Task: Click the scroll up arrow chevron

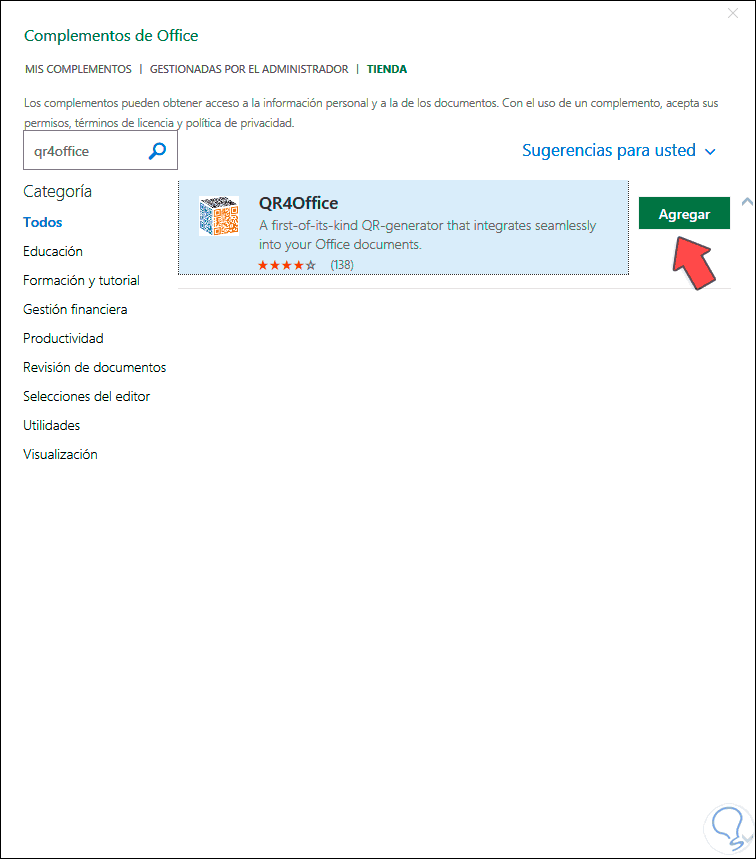Action: (x=747, y=202)
